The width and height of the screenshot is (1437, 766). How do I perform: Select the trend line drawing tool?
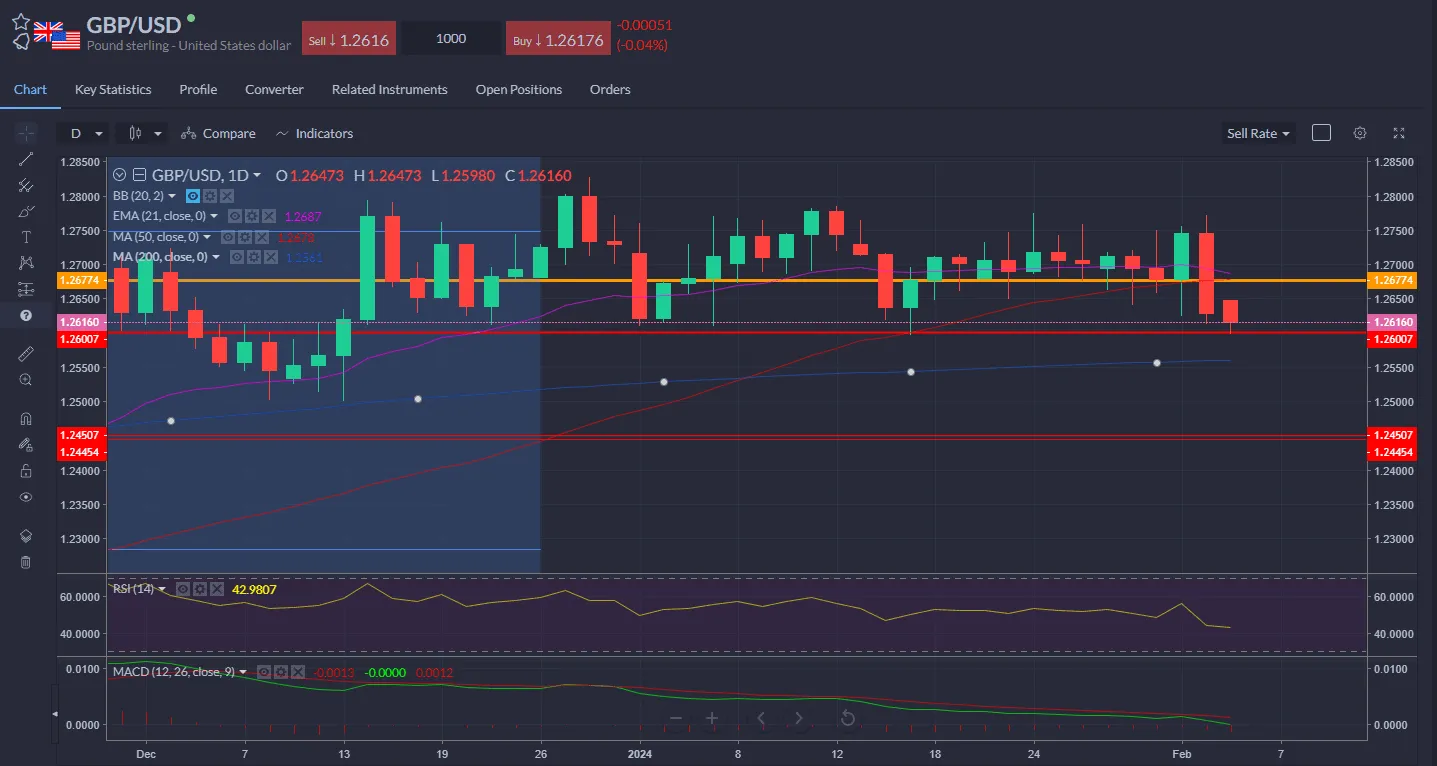pyautogui.click(x=26, y=157)
